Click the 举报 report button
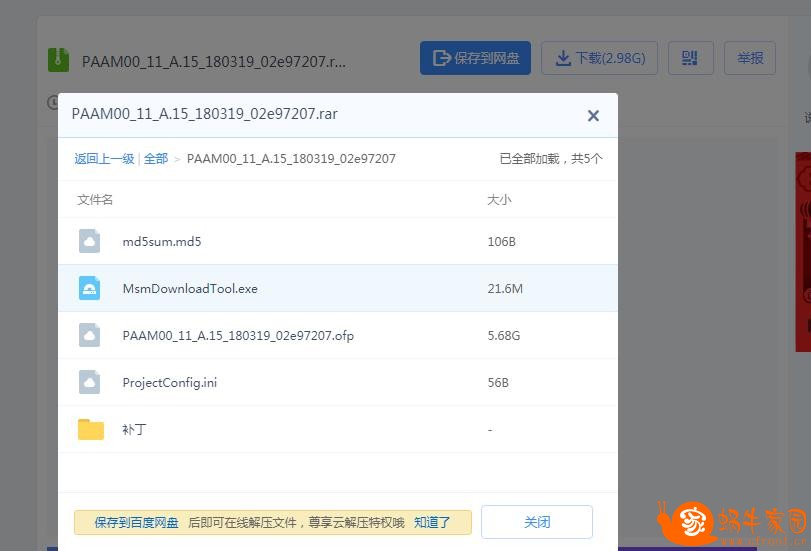The image size is (811, 551). (x=750, y=58)
